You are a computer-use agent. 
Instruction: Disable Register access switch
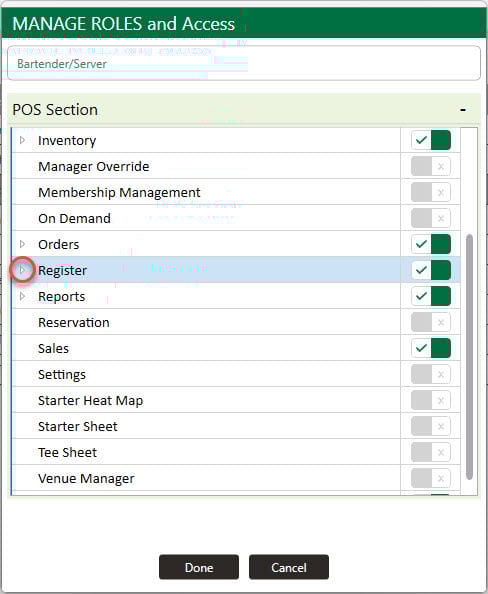pos(431,270)
